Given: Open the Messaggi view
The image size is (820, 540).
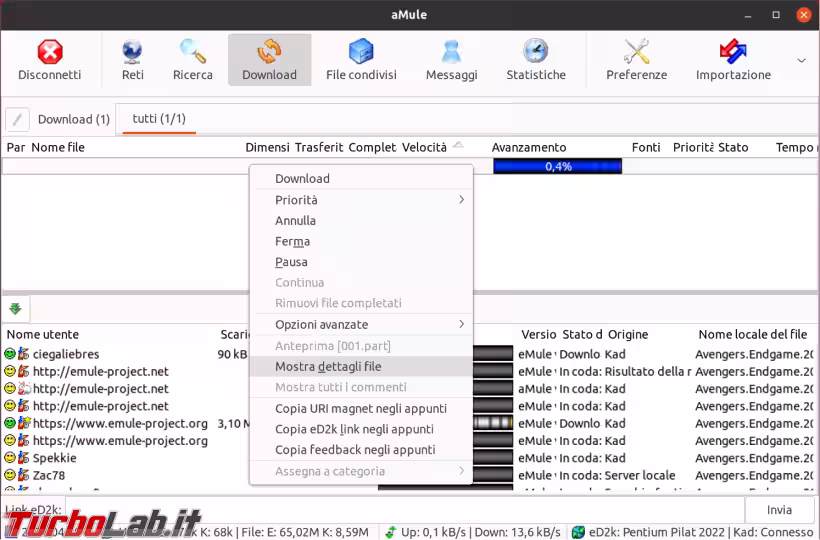Looking at the screenshot, I should [x=451, y=60].
